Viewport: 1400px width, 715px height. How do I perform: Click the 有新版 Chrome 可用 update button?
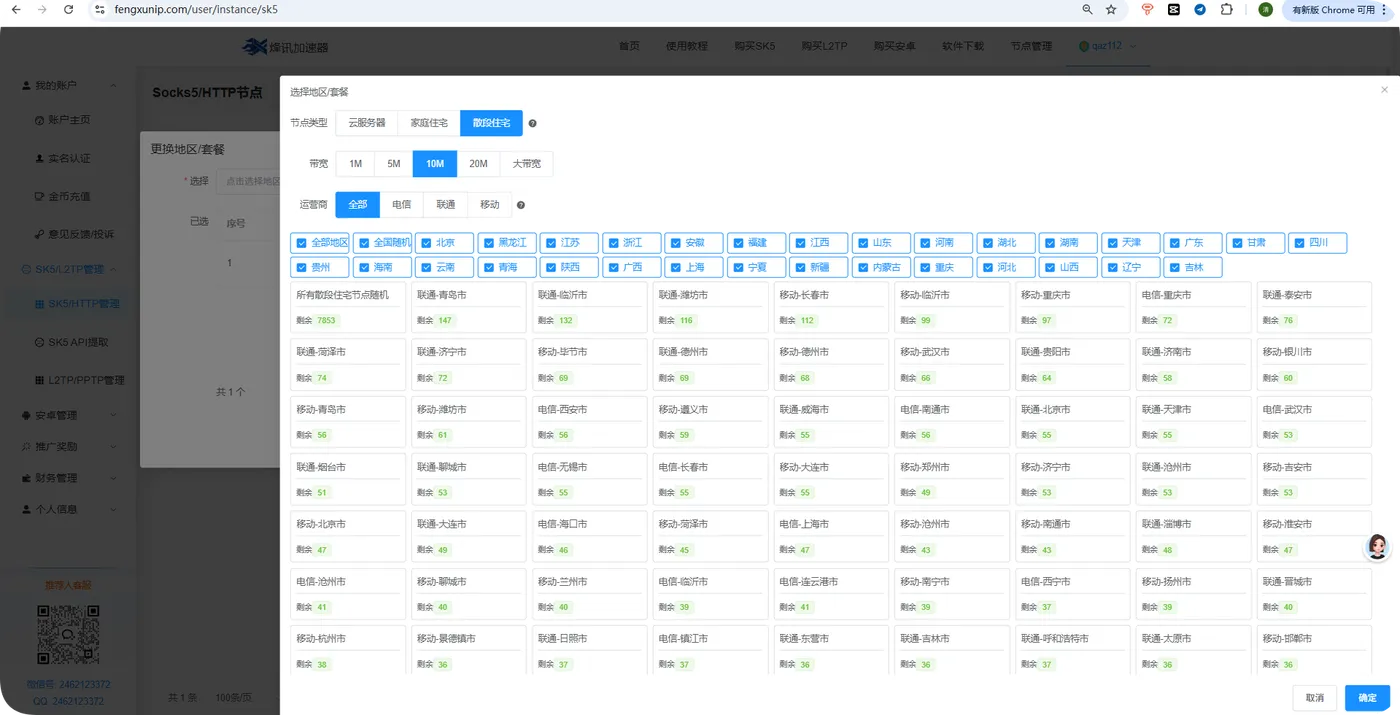click(1334, 9)
